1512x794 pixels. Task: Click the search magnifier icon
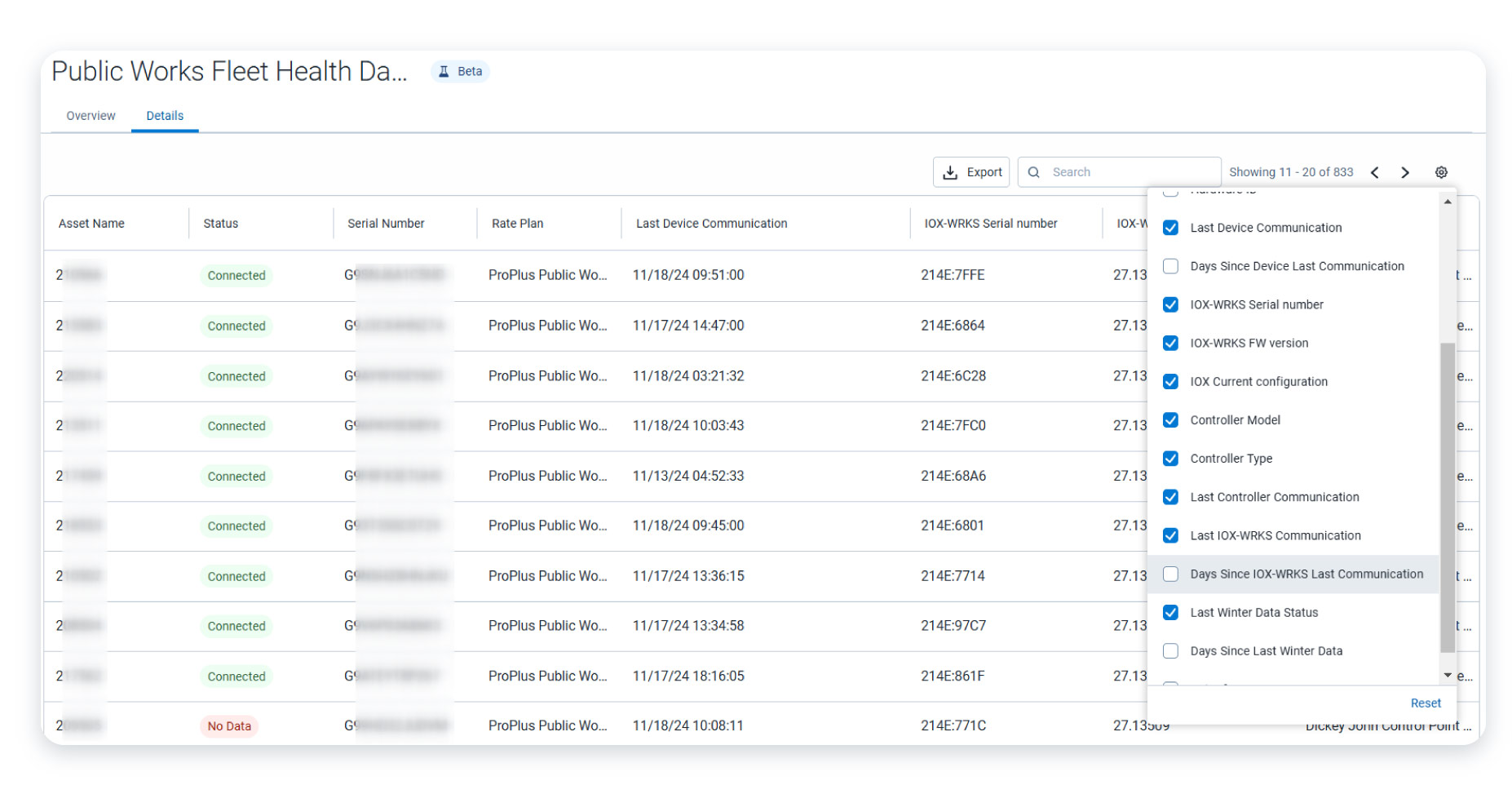(1034, 172)
